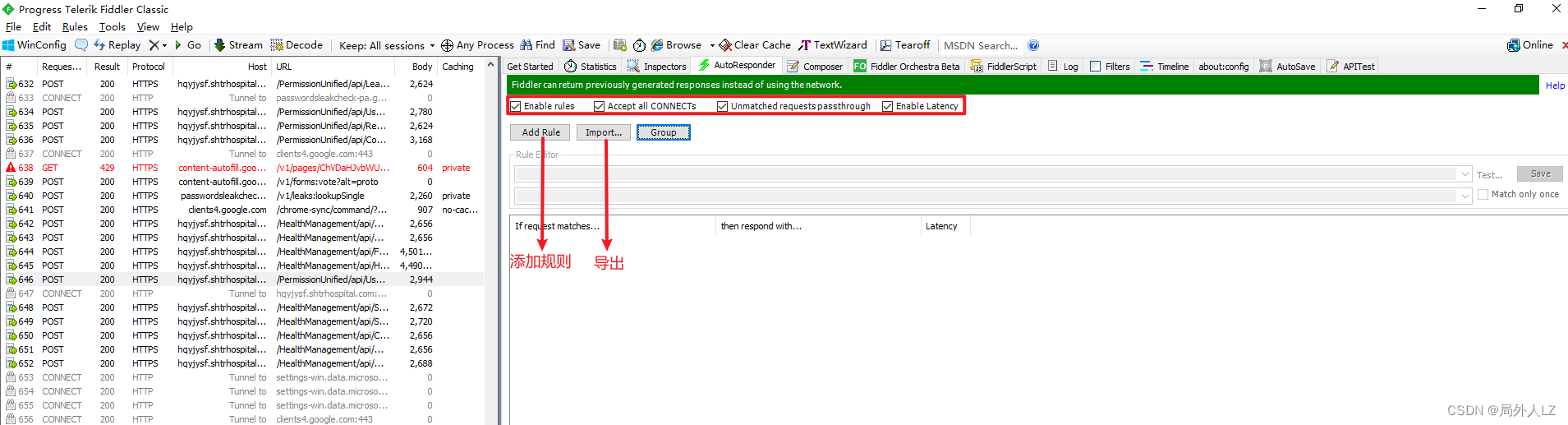Click into the MSDN Search box

click(x=981, y=45)
